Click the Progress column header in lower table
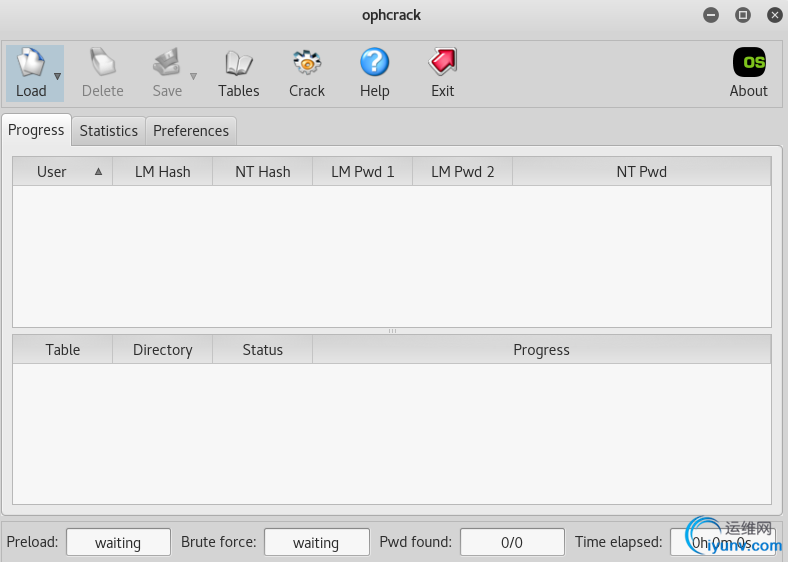The width and height of the screenshot is (788, 562). tap(542, 349)
